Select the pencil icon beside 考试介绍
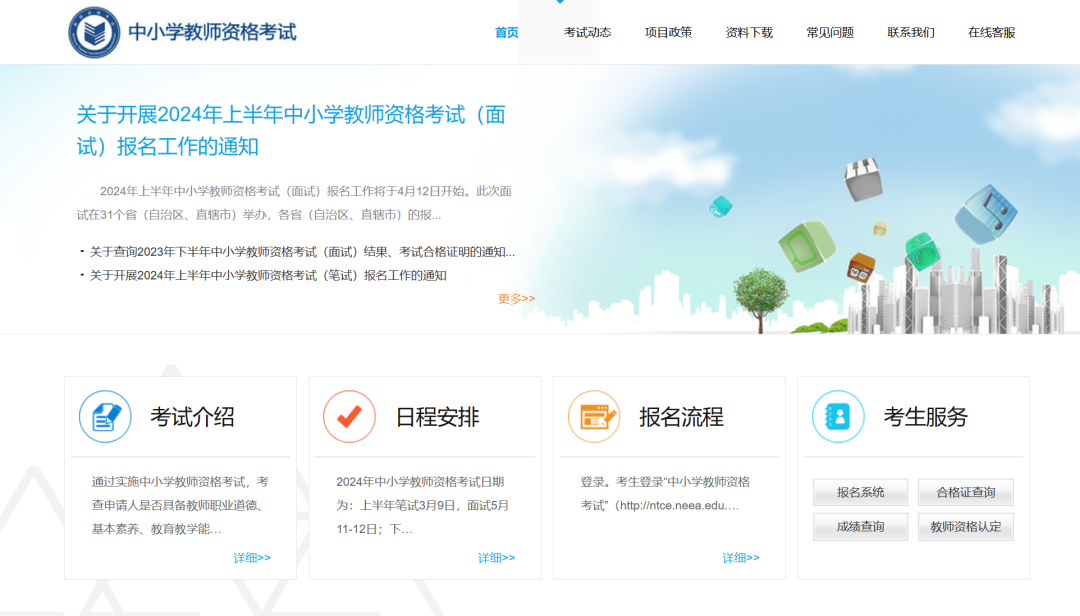1080x616 pixels. (x=107, y=416)
